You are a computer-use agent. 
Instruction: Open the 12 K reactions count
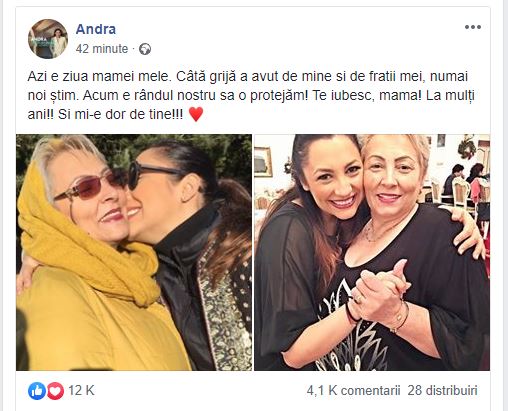(81, 390)
